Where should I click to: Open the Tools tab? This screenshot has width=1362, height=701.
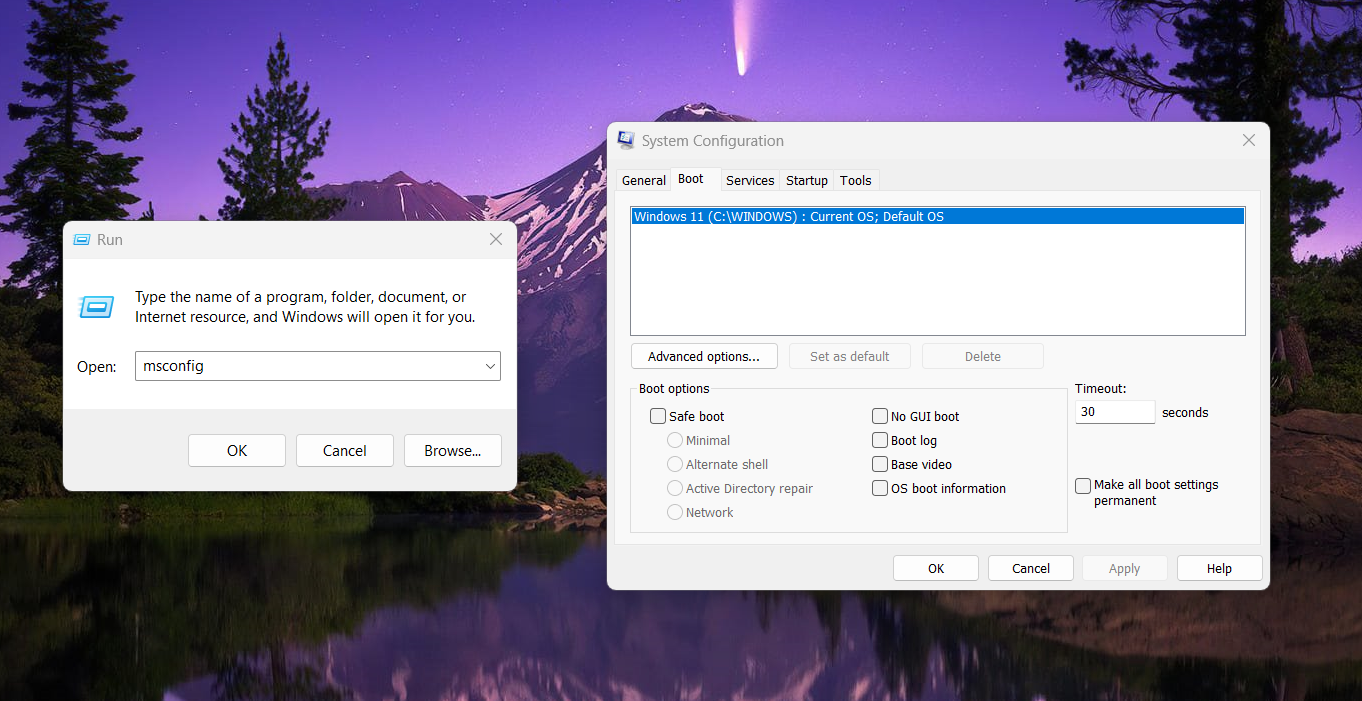856,180
